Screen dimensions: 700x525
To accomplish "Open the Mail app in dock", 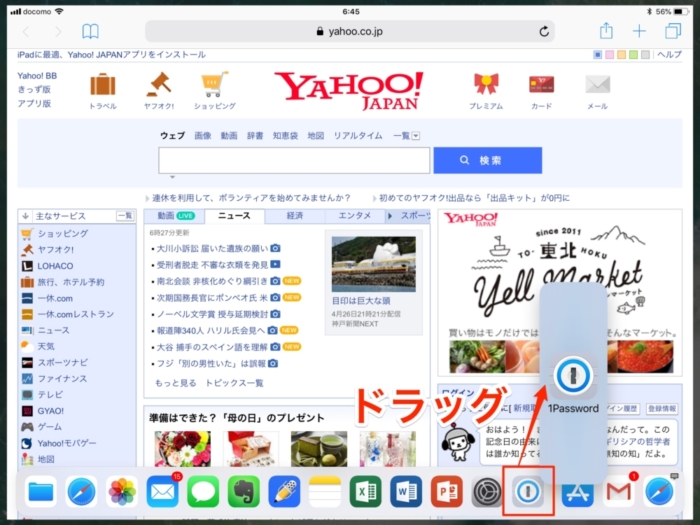I will [162, 492].
